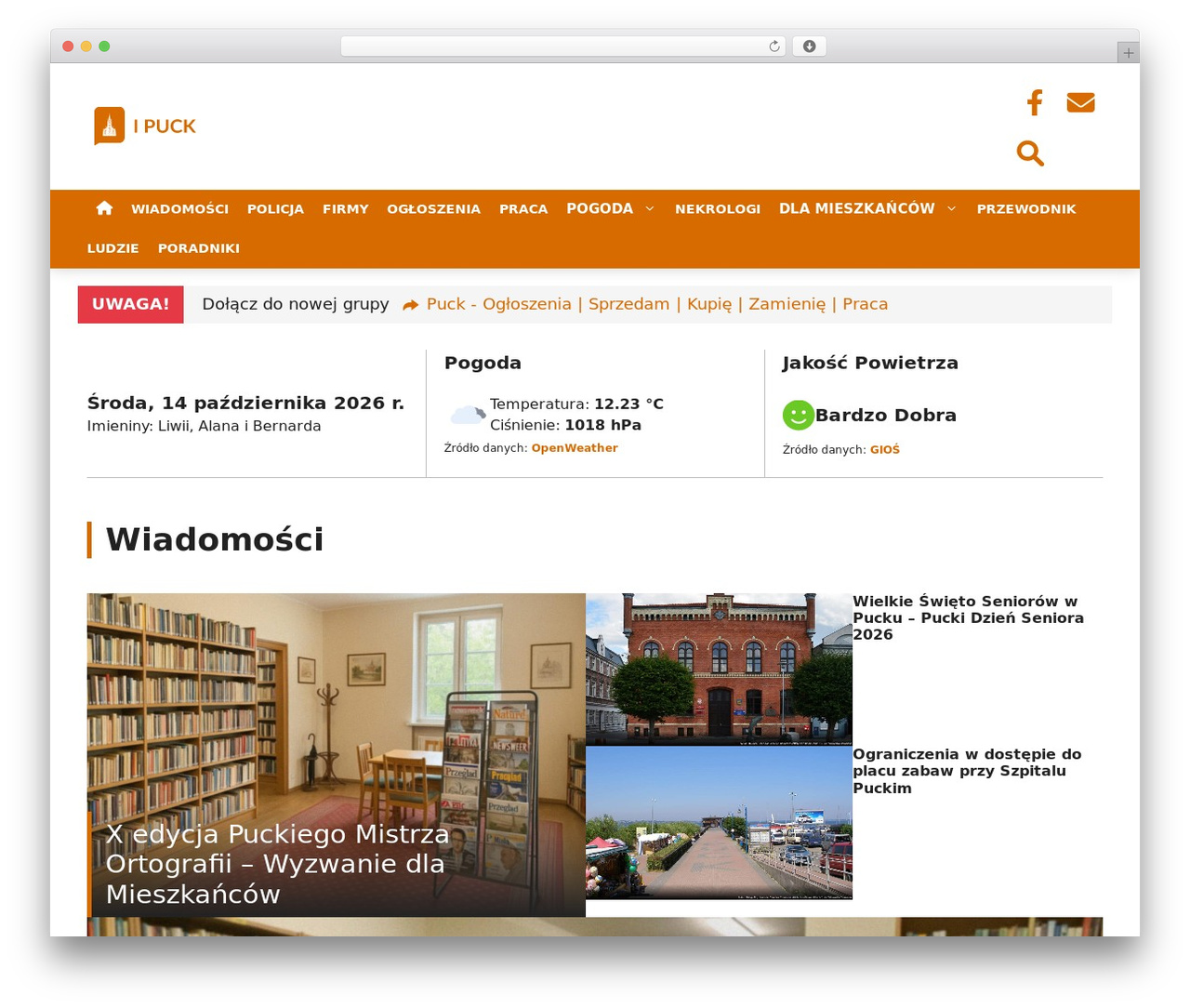
Task: Click the Dołącz do nowej grupy text
Action: [x=296, y=304]
